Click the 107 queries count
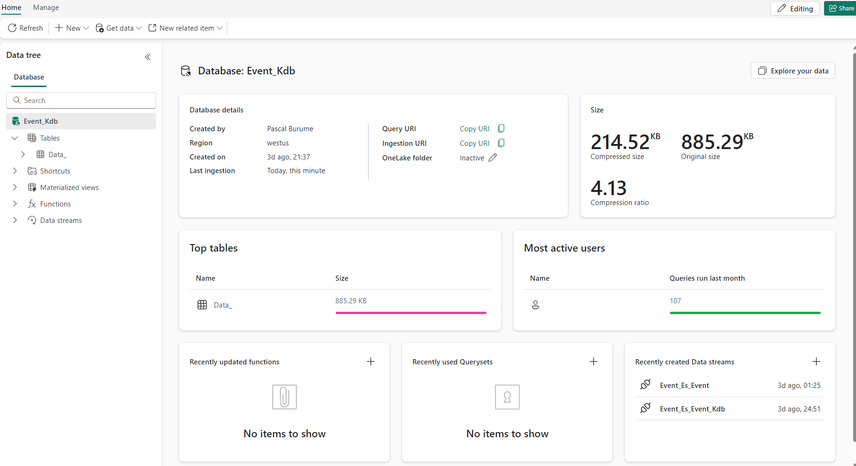 [675, 301]
